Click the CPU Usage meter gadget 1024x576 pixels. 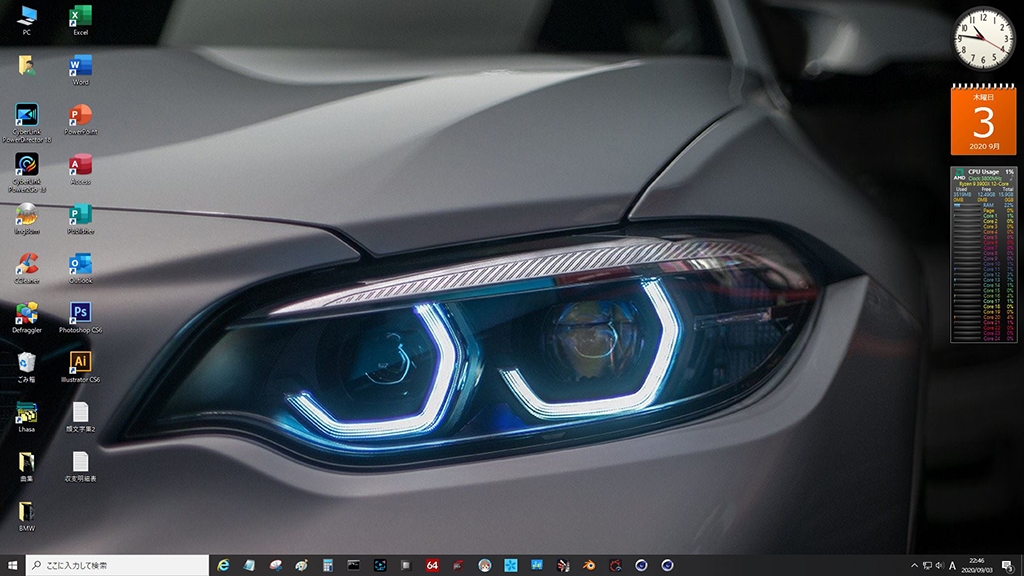coord(984,255)
